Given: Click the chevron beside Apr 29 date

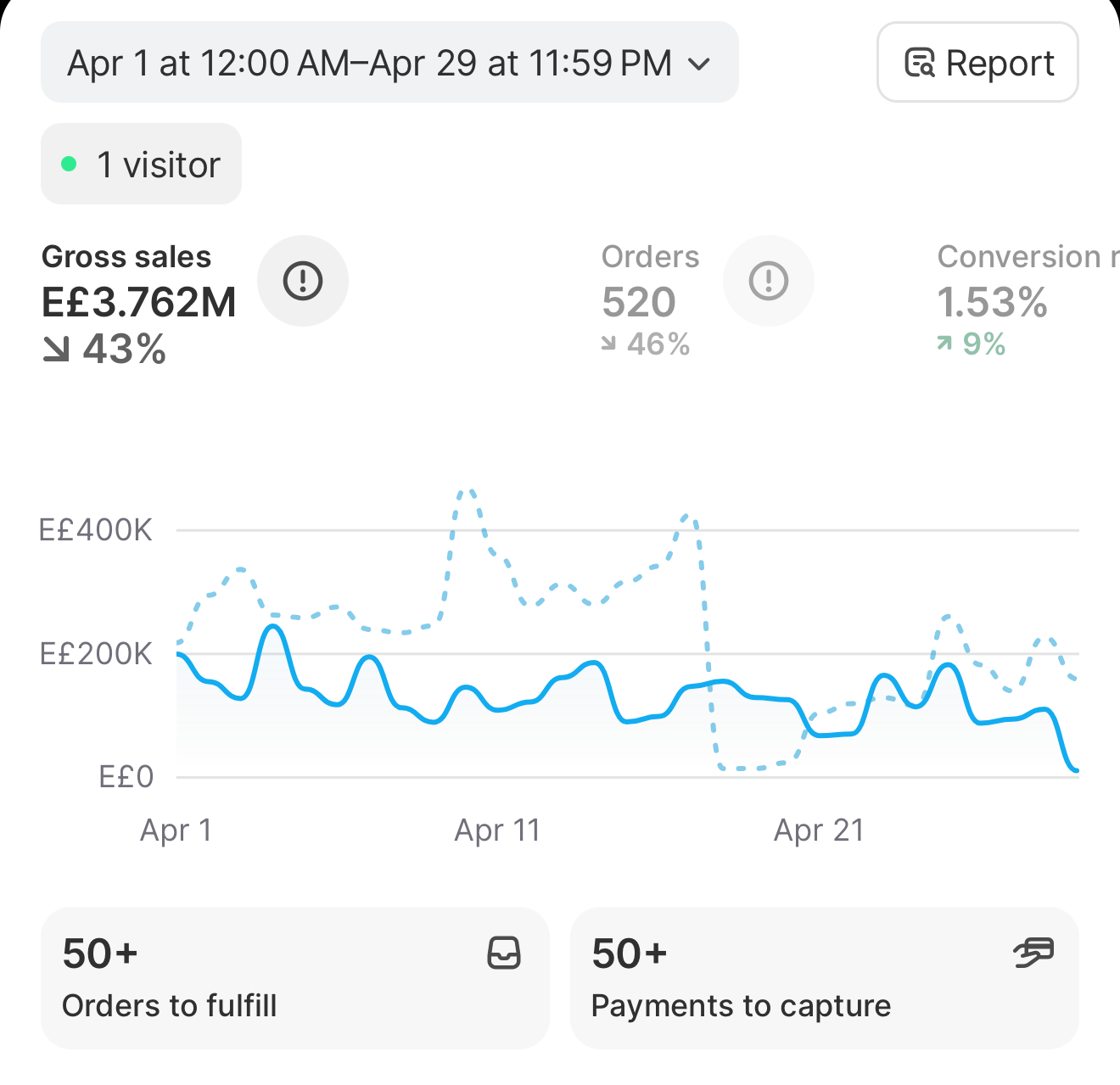Looking at the screenshot, I should click(698, 64).
